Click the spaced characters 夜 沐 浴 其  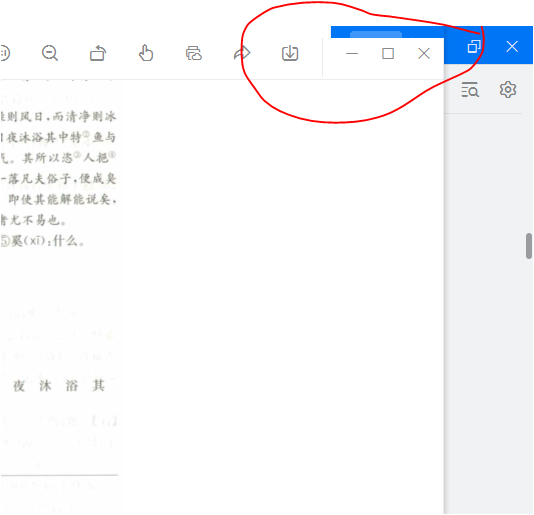59,386
